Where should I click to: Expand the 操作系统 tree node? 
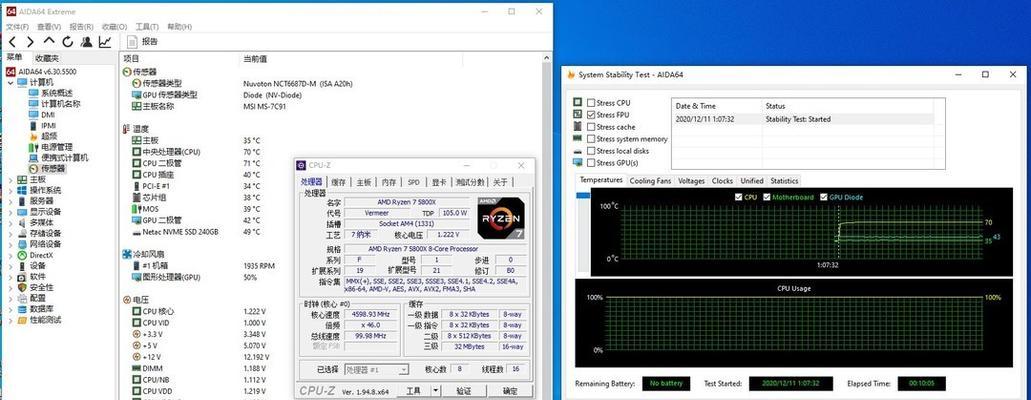point(10,190)
